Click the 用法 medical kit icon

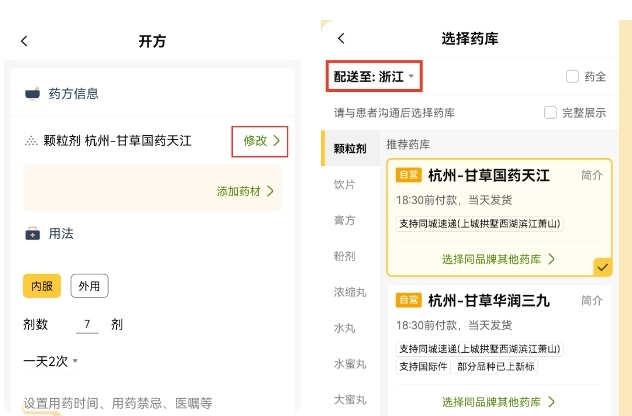coord(33,233)
